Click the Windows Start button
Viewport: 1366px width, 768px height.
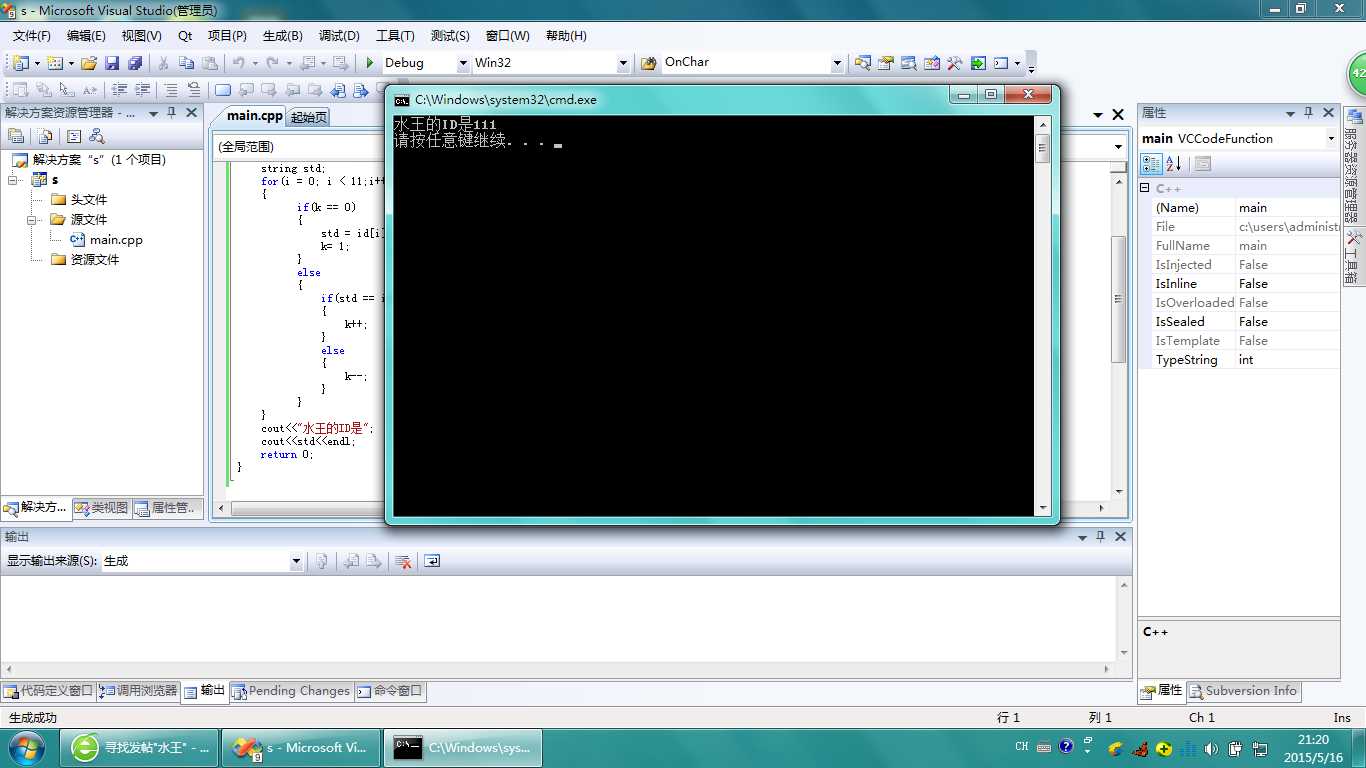point(25,747)
